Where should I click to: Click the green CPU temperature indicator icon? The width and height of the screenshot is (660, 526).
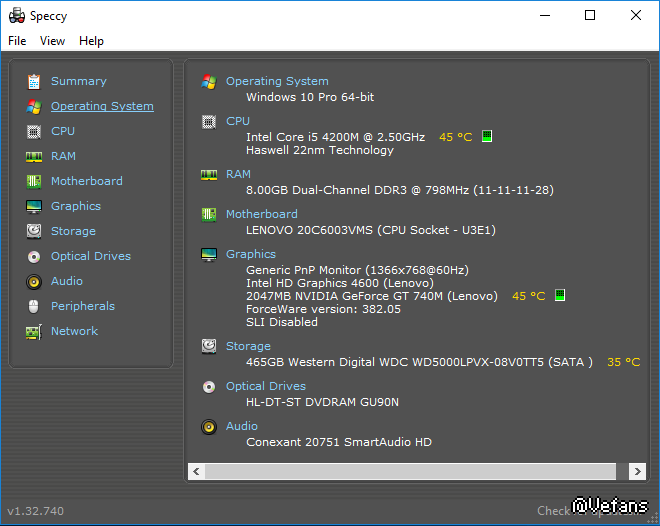(x=487, y=136)
